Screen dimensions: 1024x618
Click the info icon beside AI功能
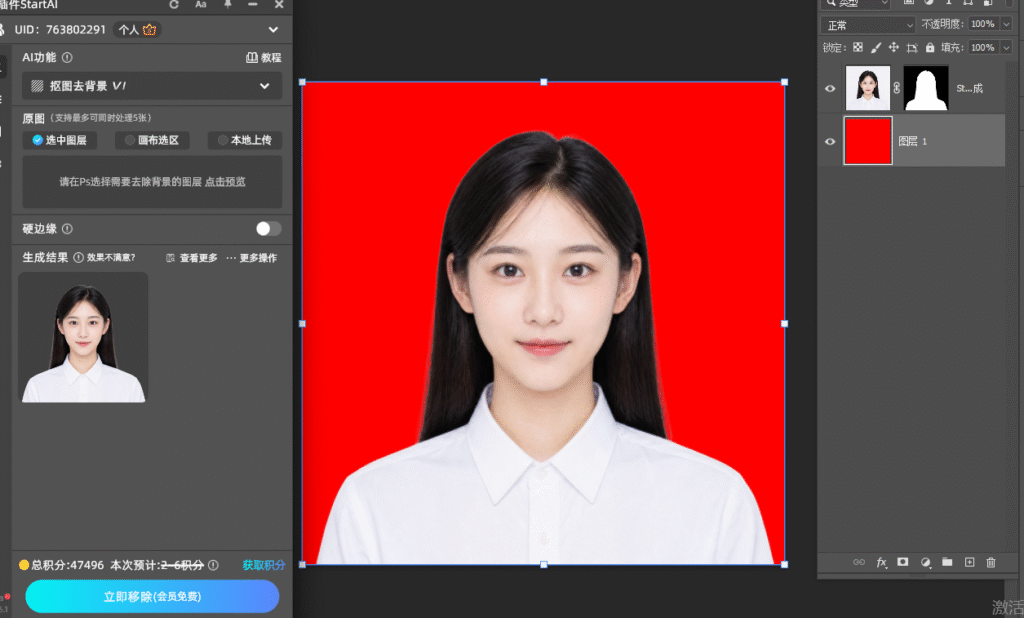[x=67, y=57]
